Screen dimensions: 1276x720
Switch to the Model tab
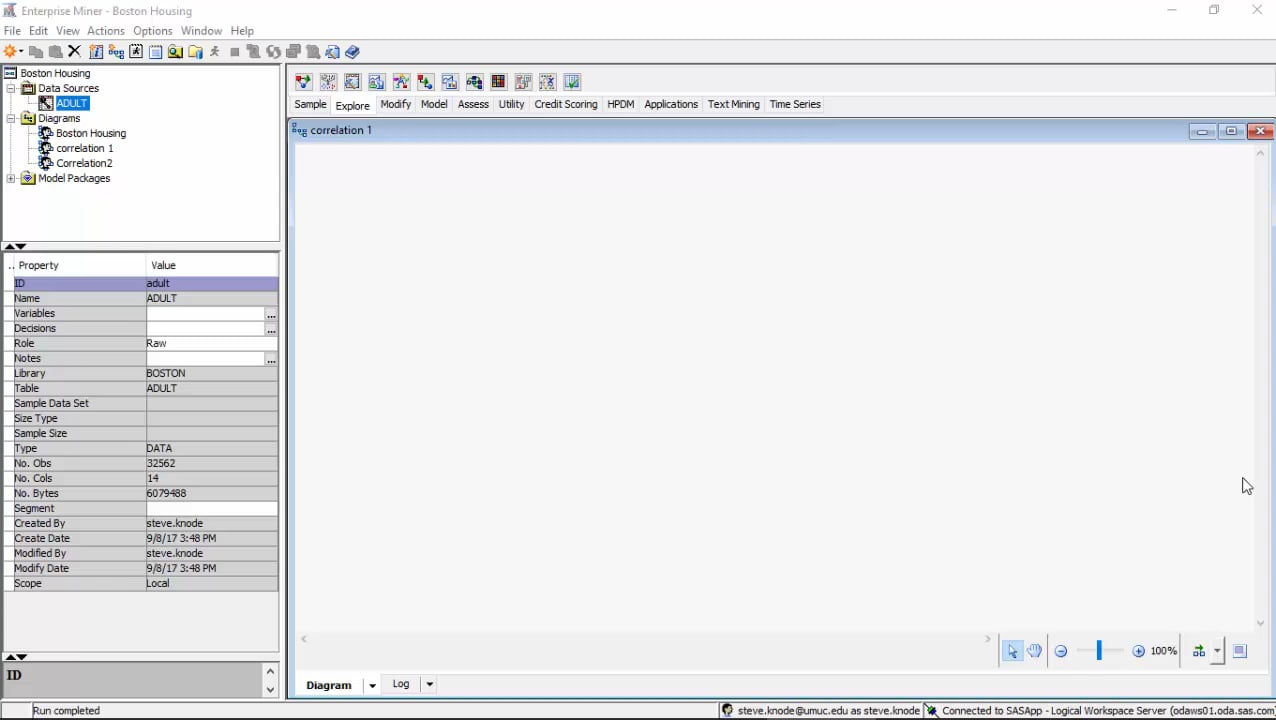(434, 104)
